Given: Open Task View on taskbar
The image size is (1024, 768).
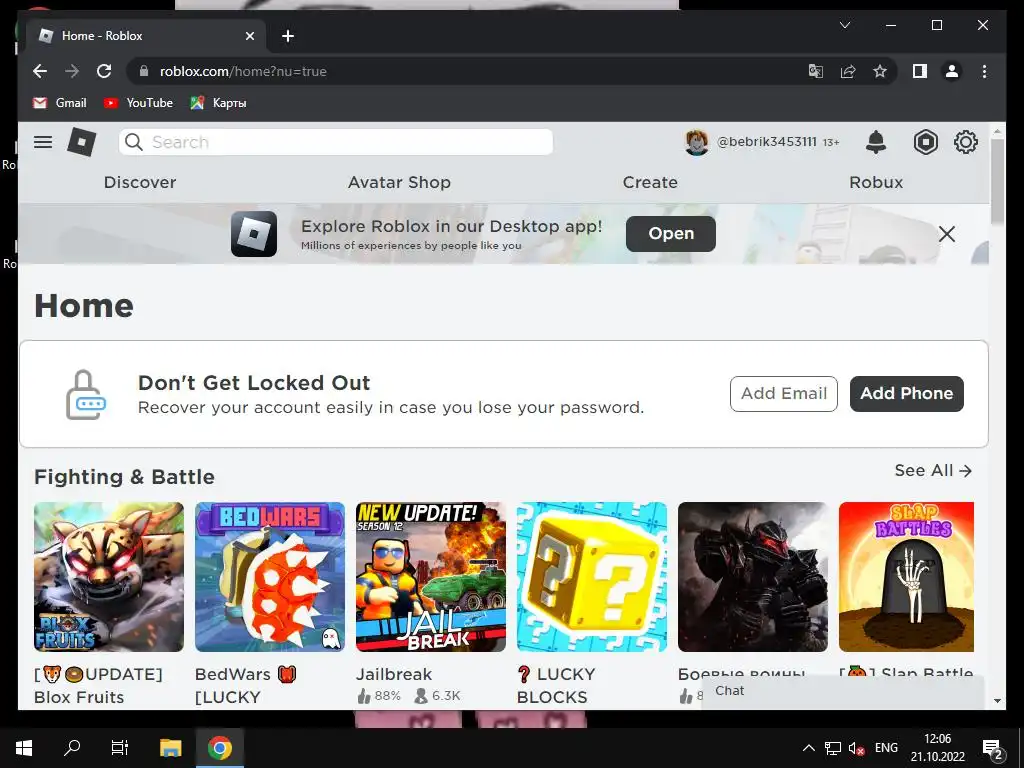Looking at the screenshot, I should click(x=120, y=748).
